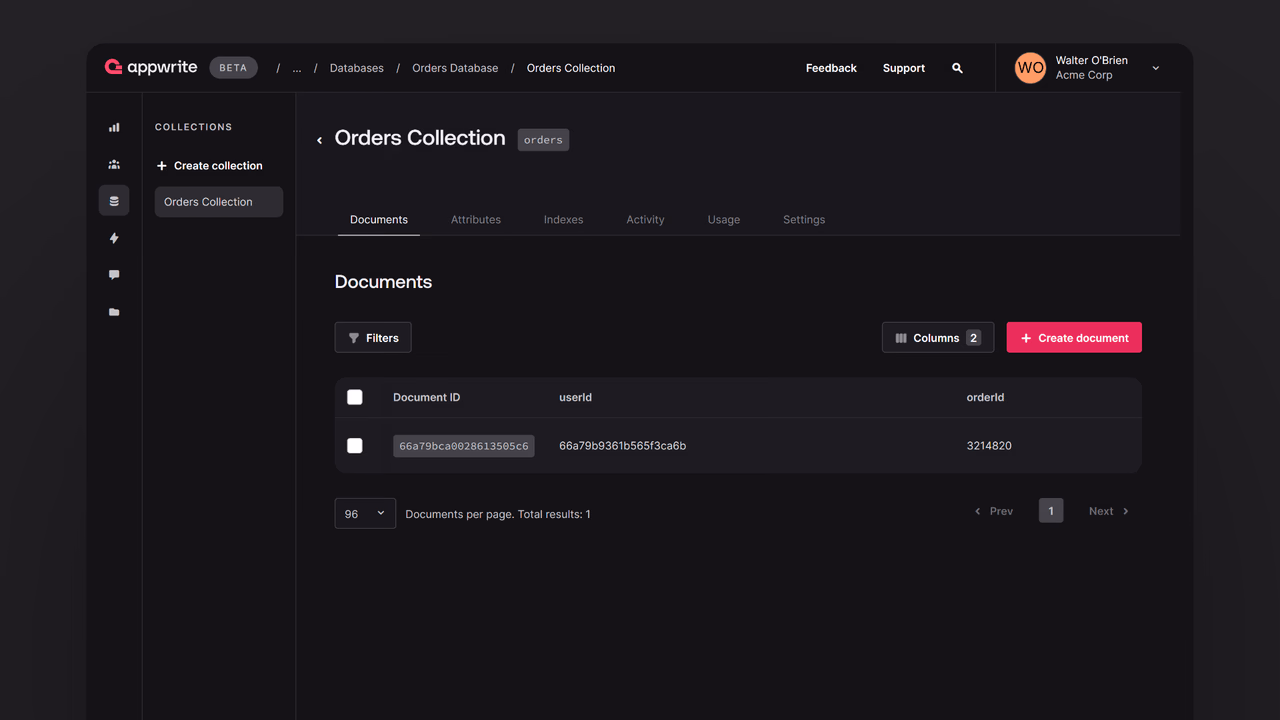Viewport: 1280px width, 720px height.
Task: Click the BETA badge
Action: [x=233, y=68]
